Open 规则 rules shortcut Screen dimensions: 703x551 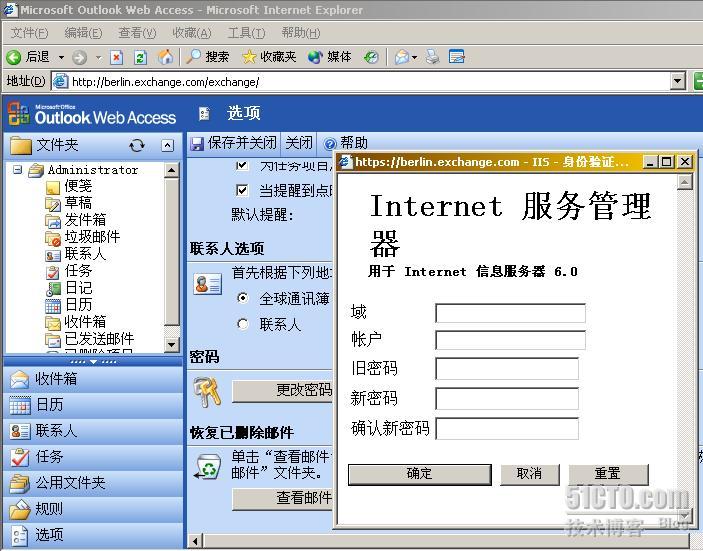click(93, 509)
